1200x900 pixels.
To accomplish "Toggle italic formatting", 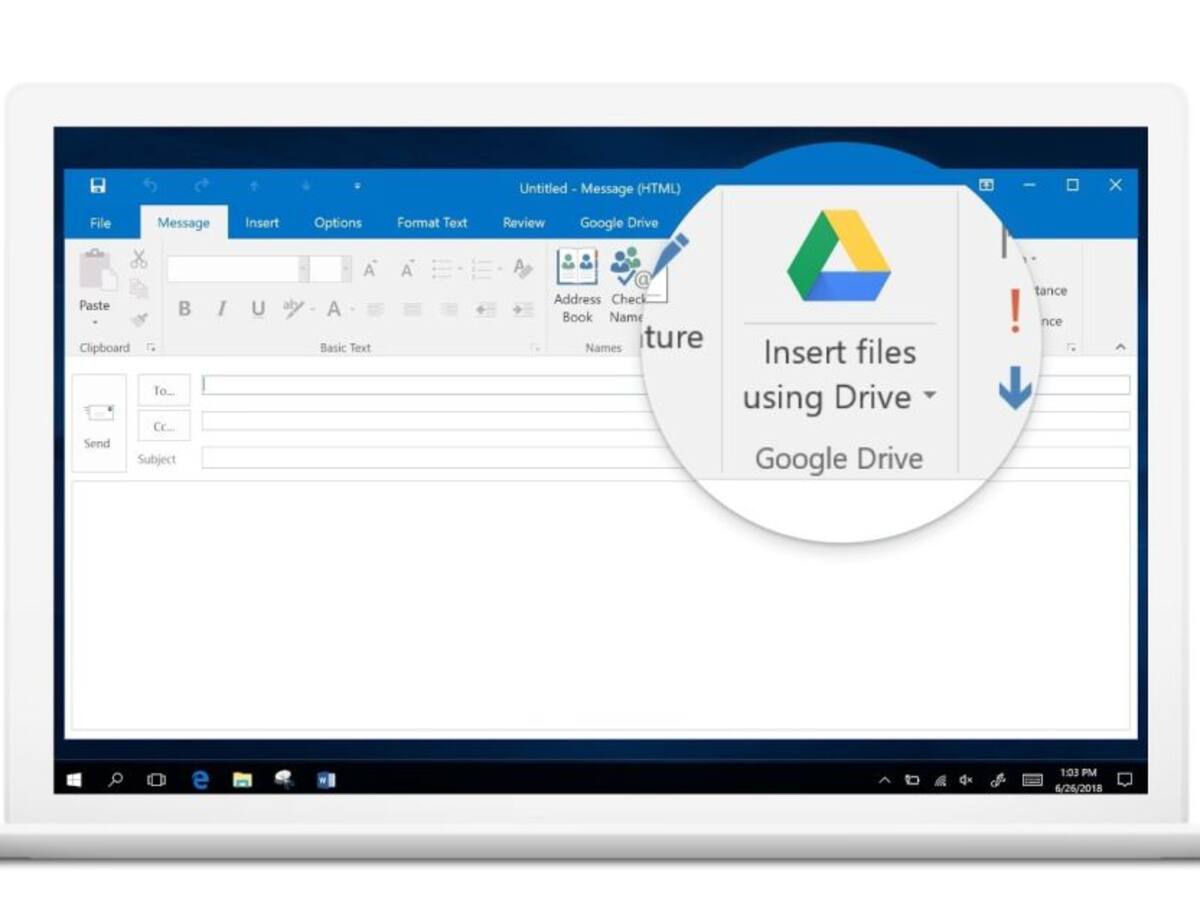I will coord(221,308).
